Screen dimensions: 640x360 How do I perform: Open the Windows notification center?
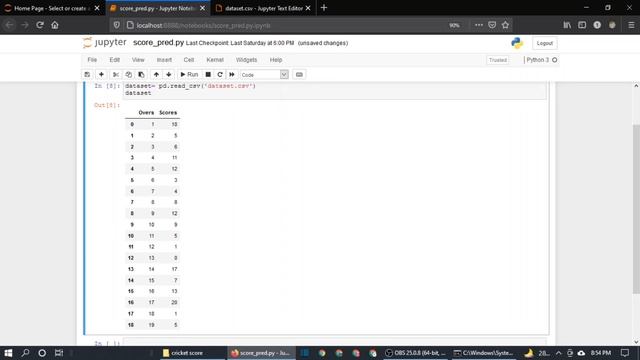(625, 353)
